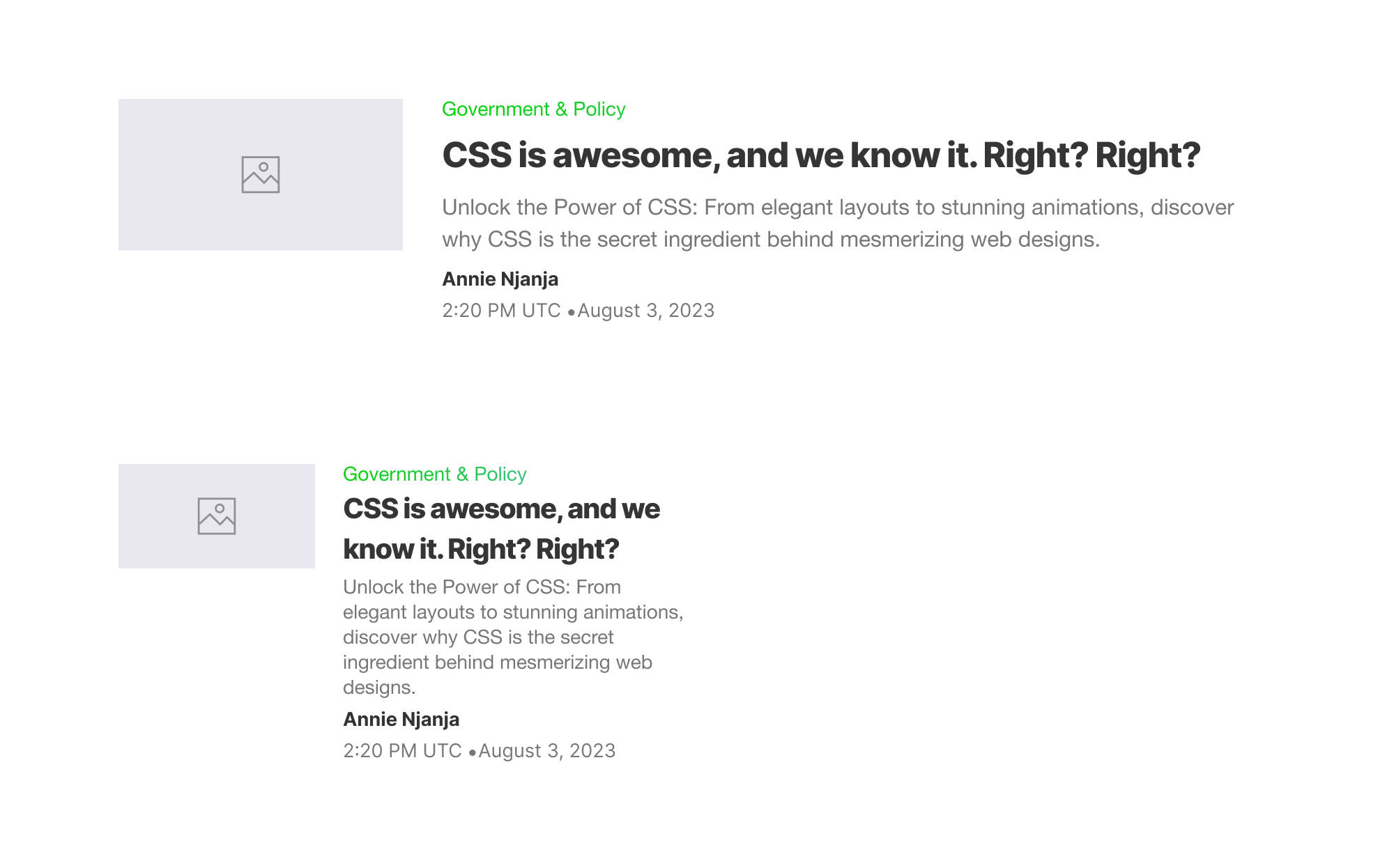Image resolution: width=1394 pixels, height=868 pixels.
Task: Click the bullet separator dot in the top article's timestamp
Action: [x=572, y=313]
